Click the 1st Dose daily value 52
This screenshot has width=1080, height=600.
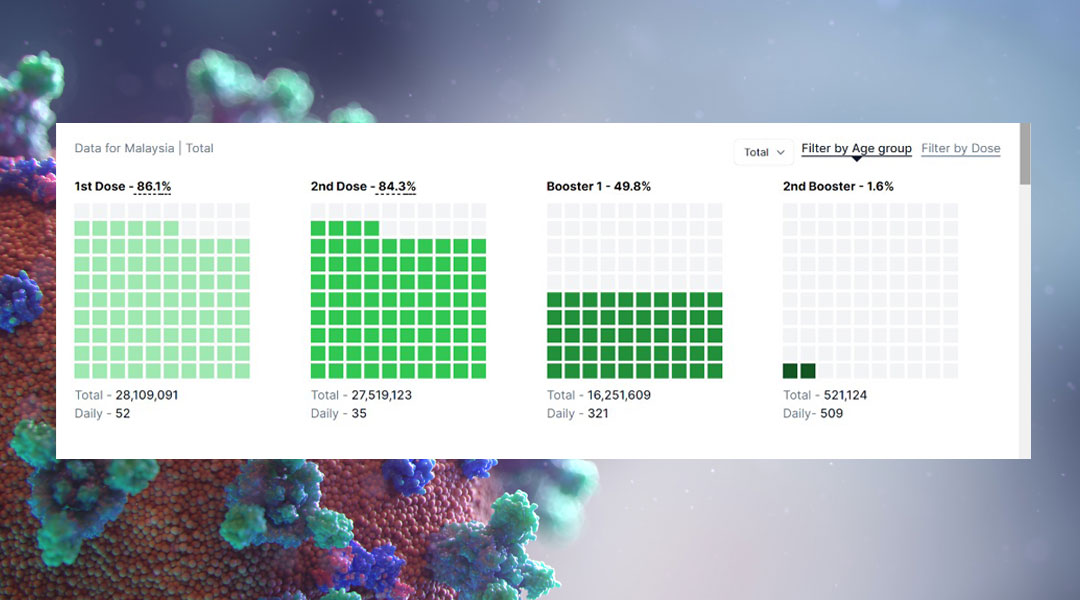coord(123,414)
